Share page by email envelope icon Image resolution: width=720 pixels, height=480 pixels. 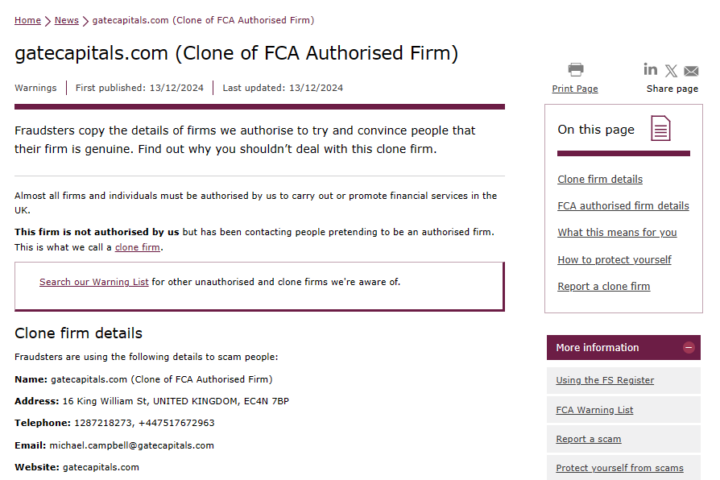(691, 71)
